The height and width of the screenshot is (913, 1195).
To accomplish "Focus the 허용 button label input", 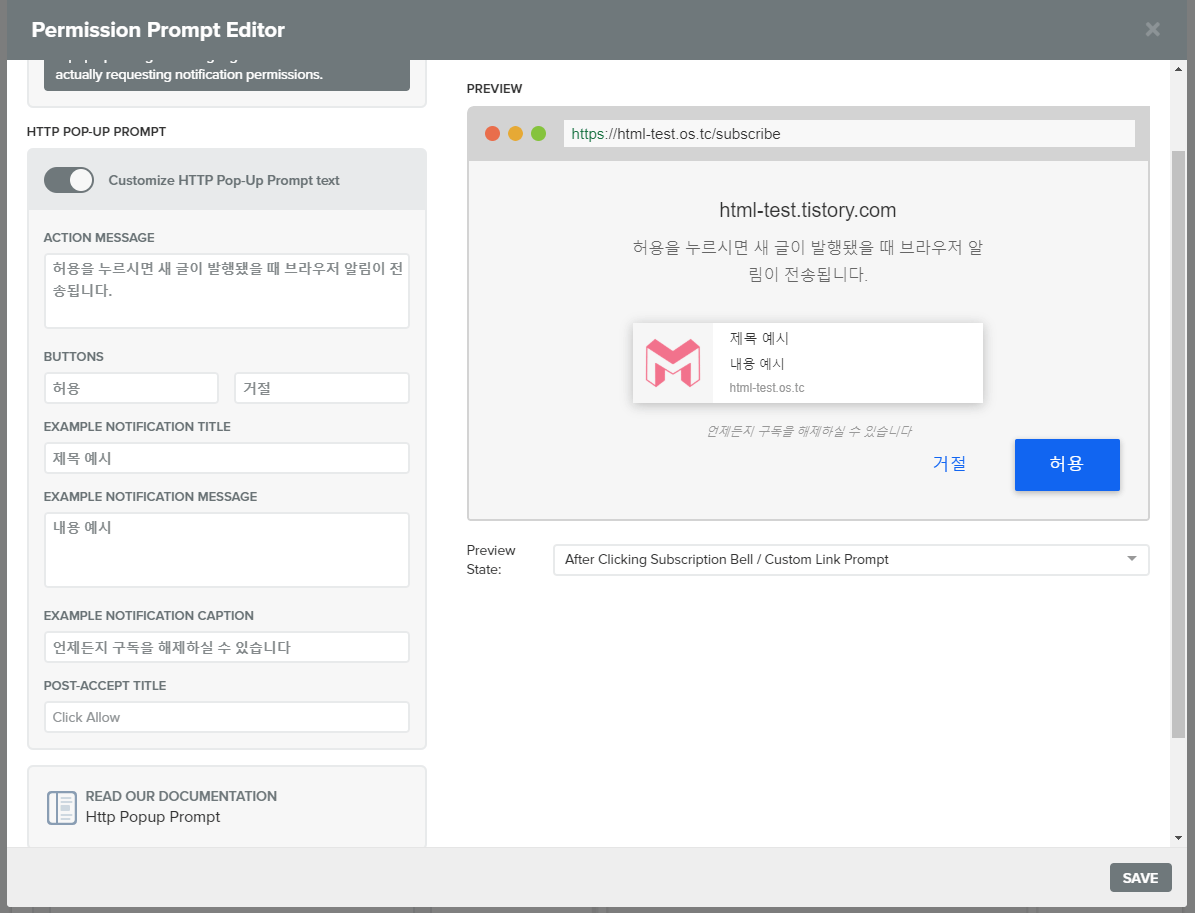I will [131, 388].
